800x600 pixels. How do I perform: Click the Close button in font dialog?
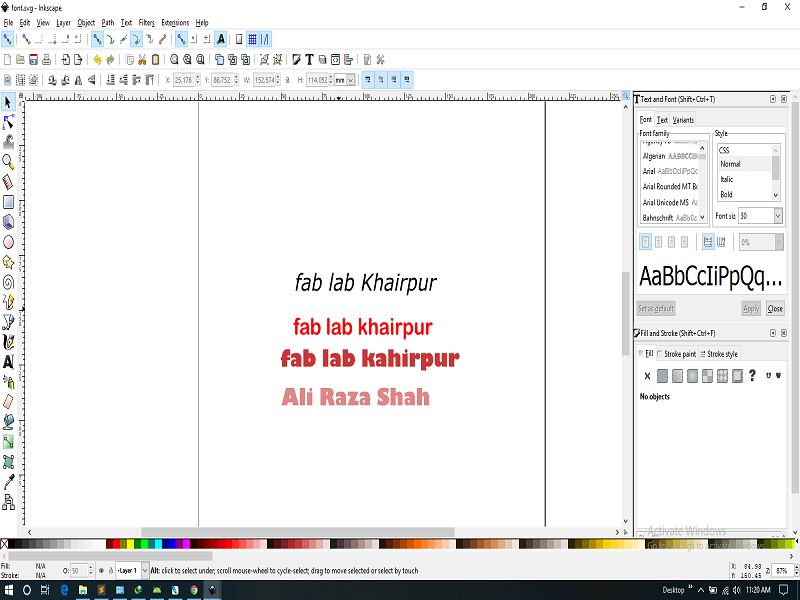tap(774, 308)
